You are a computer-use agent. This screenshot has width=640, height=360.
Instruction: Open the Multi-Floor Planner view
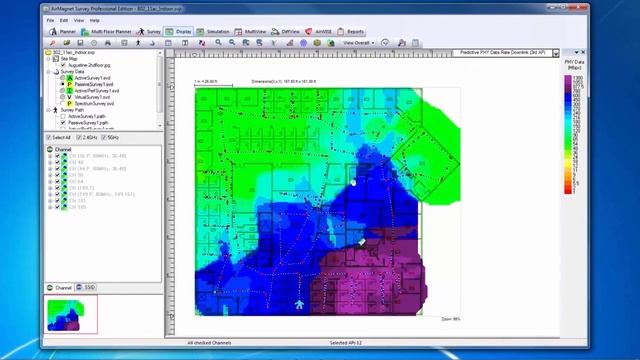(106, 32)
